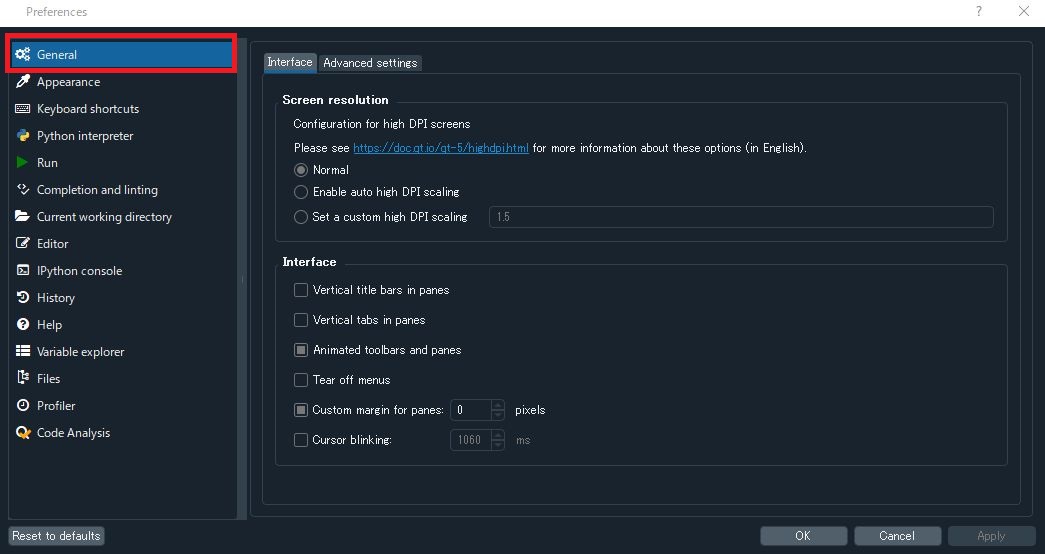Click the Keyboard shortcuts keyboard icon
The width and height of the screenshot is (1045, 554).
(x=22, y=109)
